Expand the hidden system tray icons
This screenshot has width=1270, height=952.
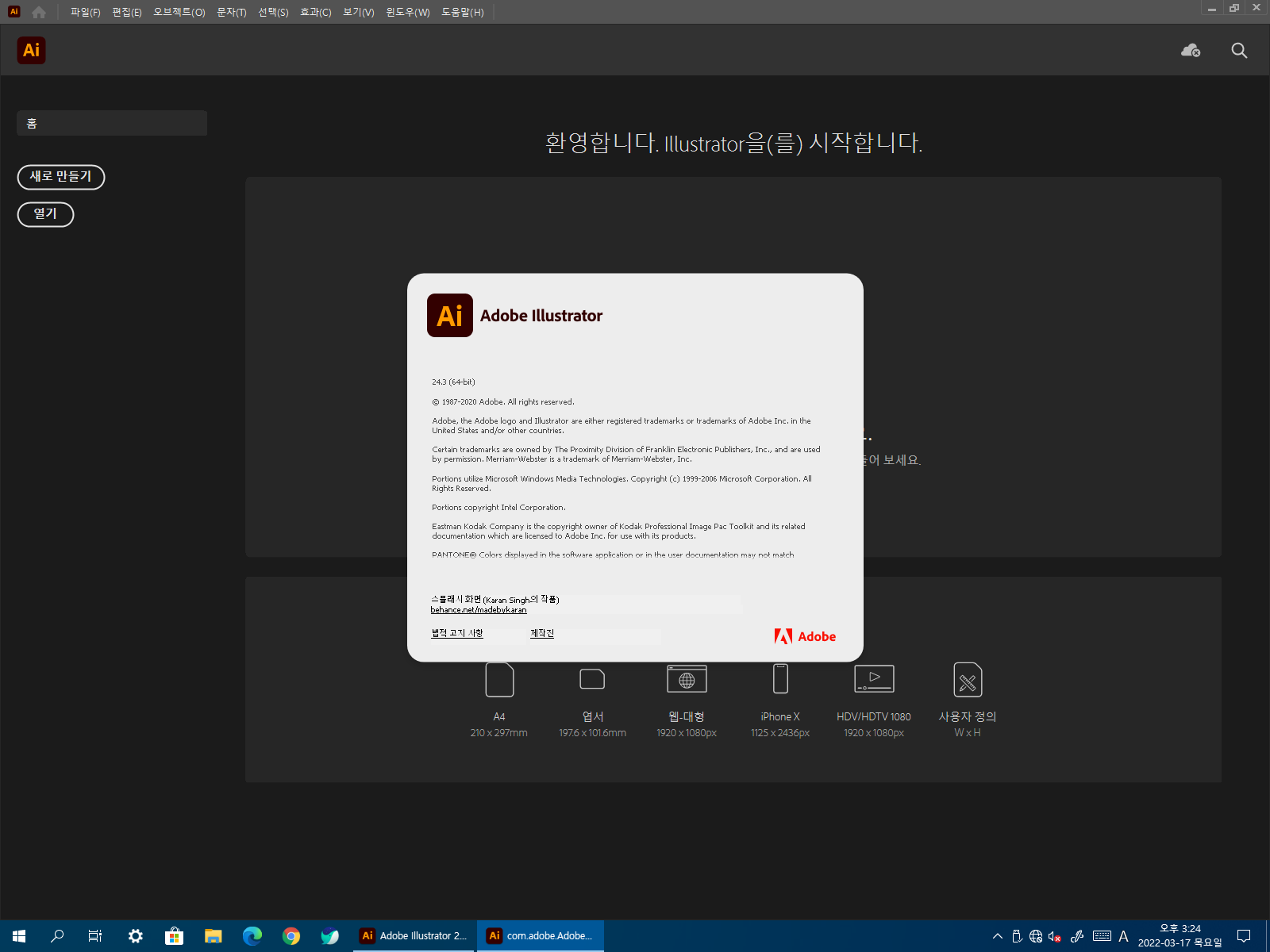998,936
